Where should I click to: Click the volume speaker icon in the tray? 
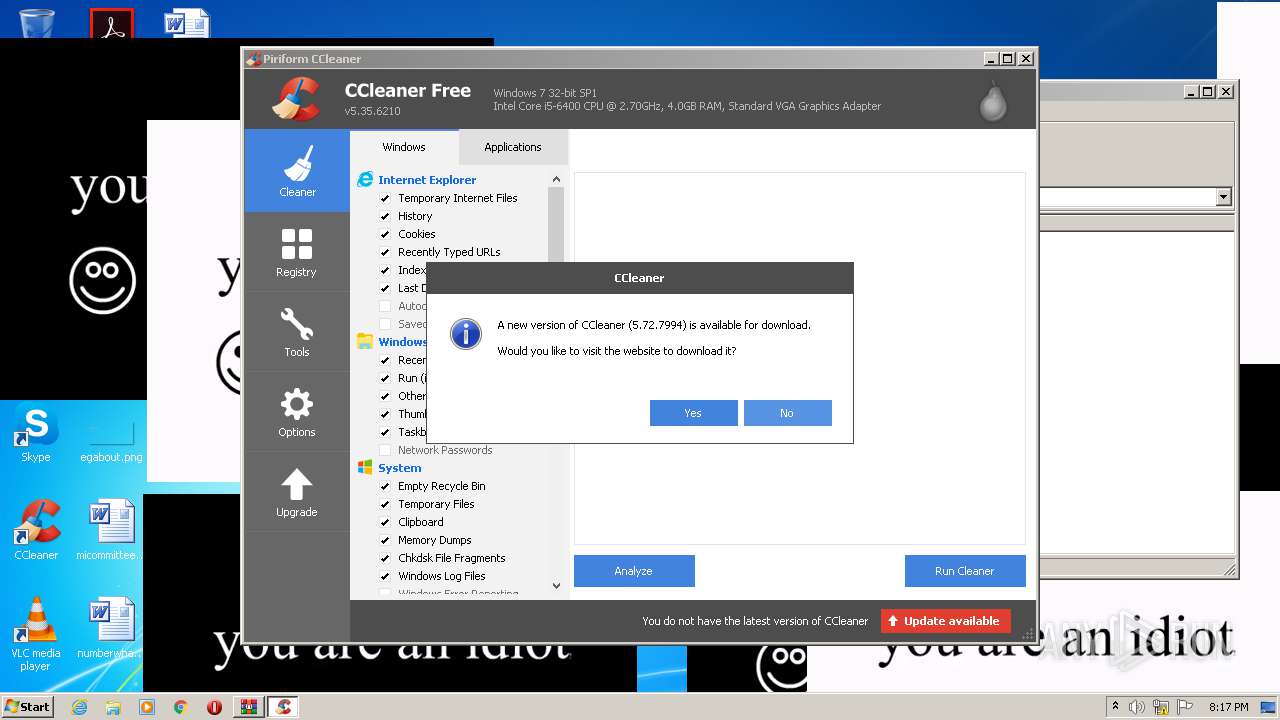point(1137,707)
